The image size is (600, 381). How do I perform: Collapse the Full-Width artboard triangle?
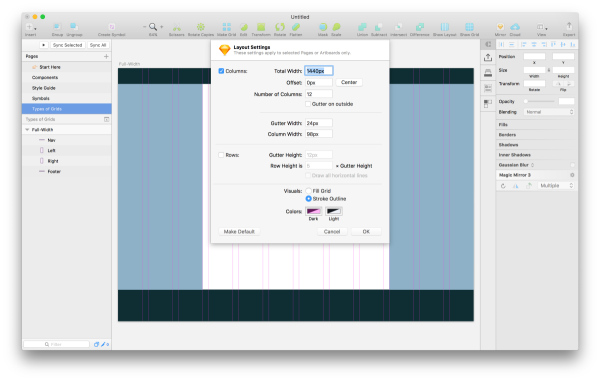click(x=27, y=130)
